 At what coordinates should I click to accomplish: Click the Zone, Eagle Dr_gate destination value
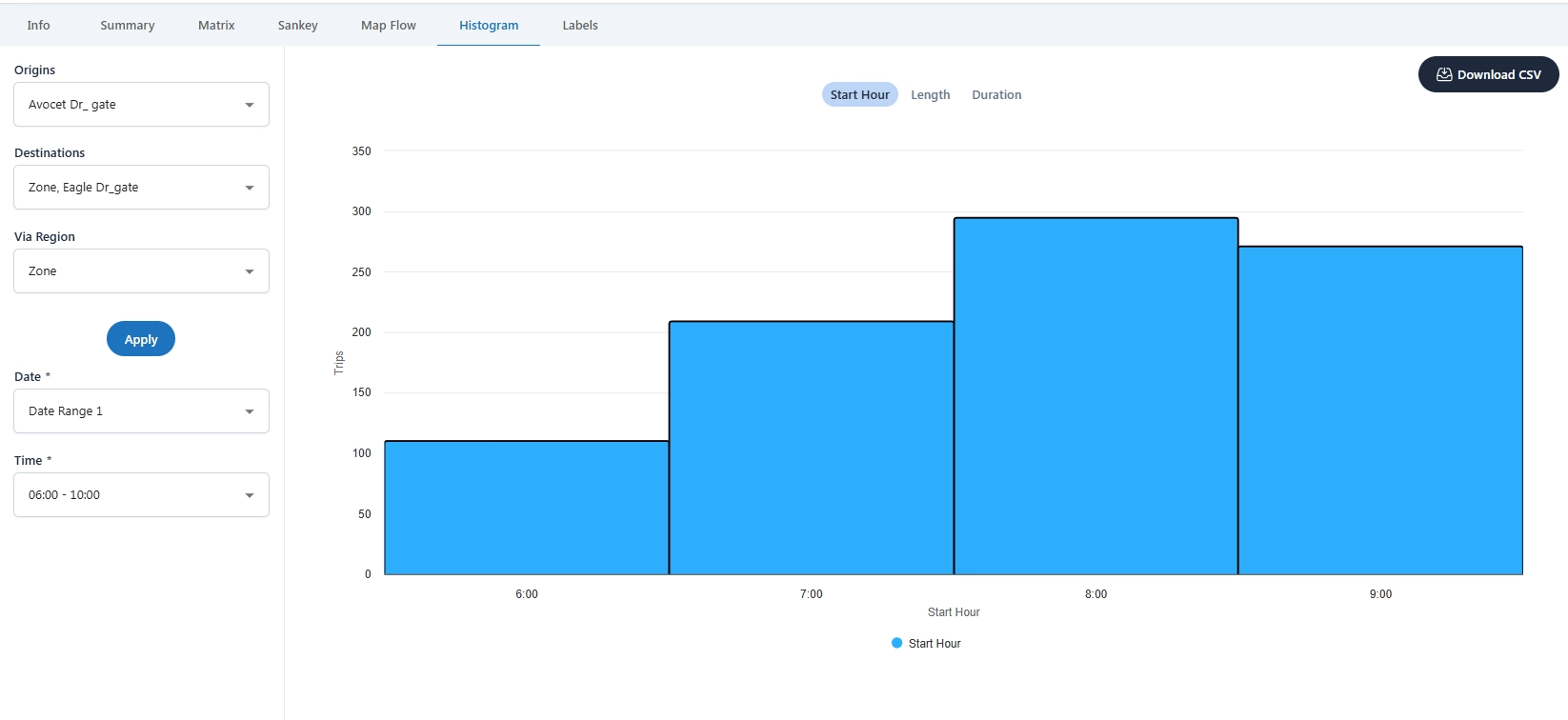84,188
